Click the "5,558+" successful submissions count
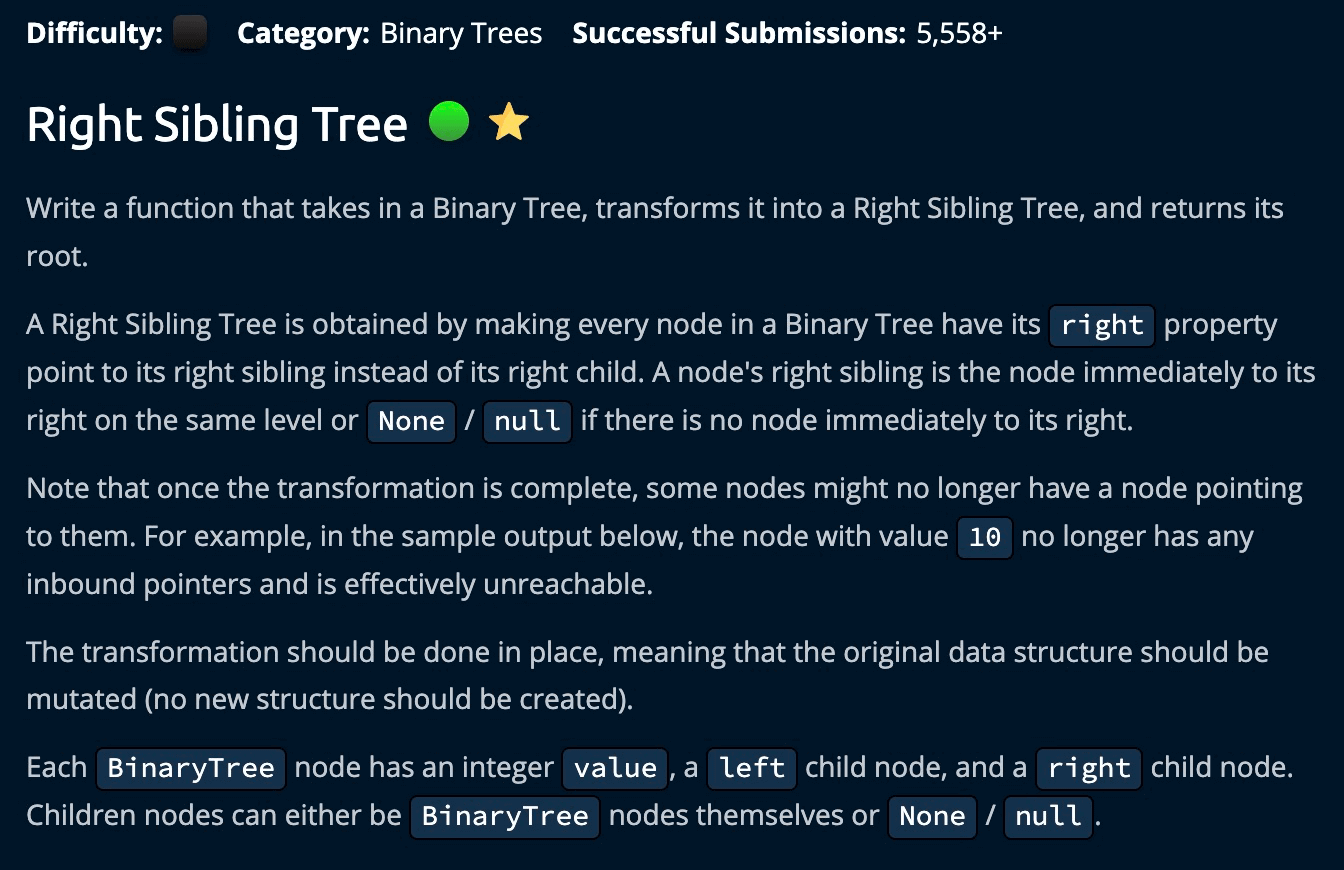 coord(959,34)
